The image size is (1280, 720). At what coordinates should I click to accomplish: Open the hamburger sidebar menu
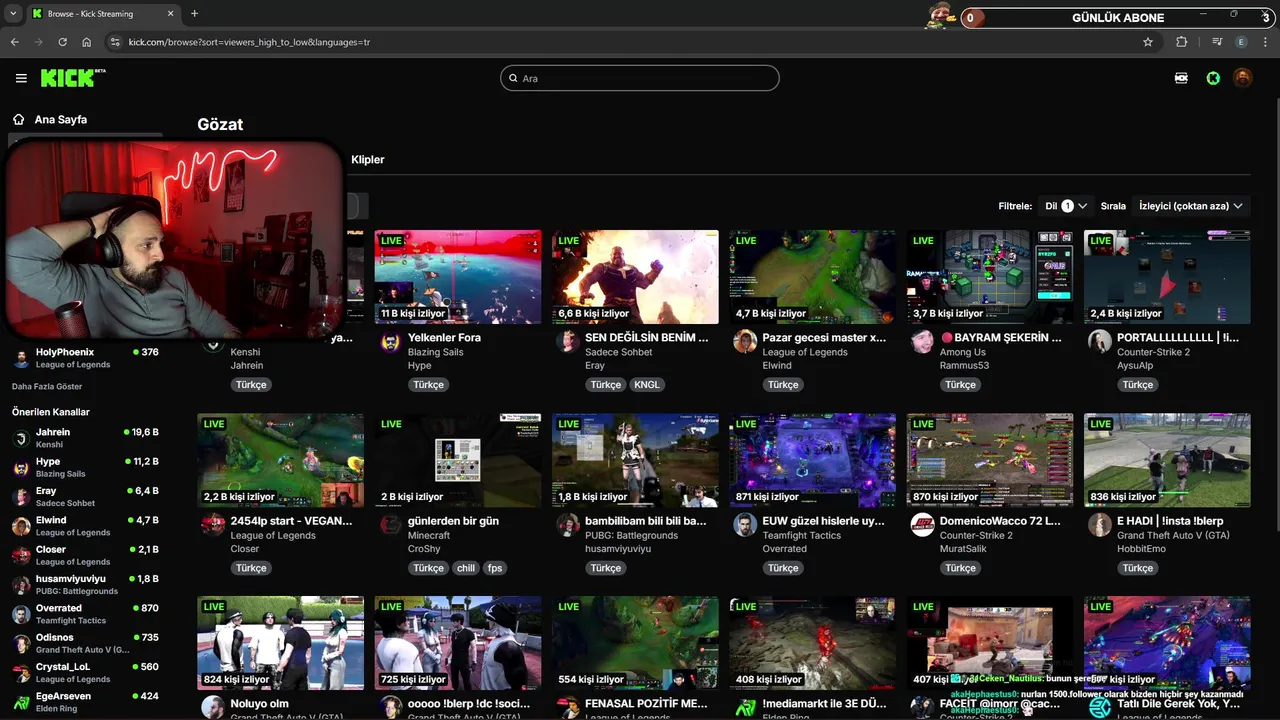[x=21, y=78]
